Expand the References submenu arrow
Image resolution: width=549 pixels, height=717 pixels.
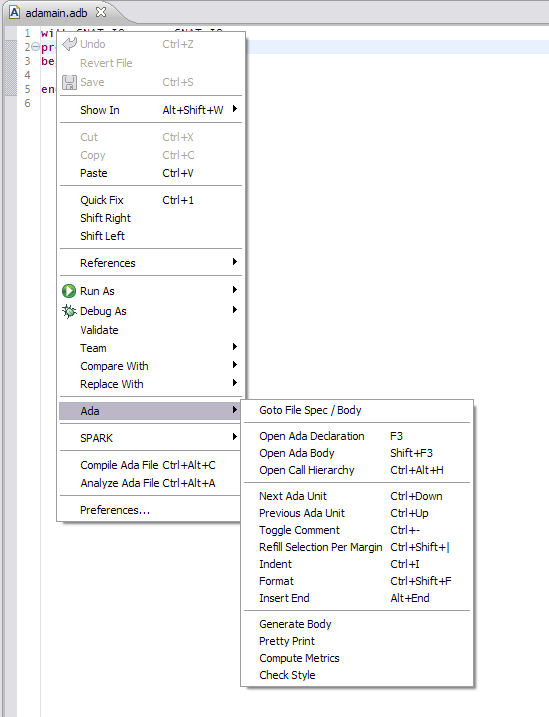point(235,262)
